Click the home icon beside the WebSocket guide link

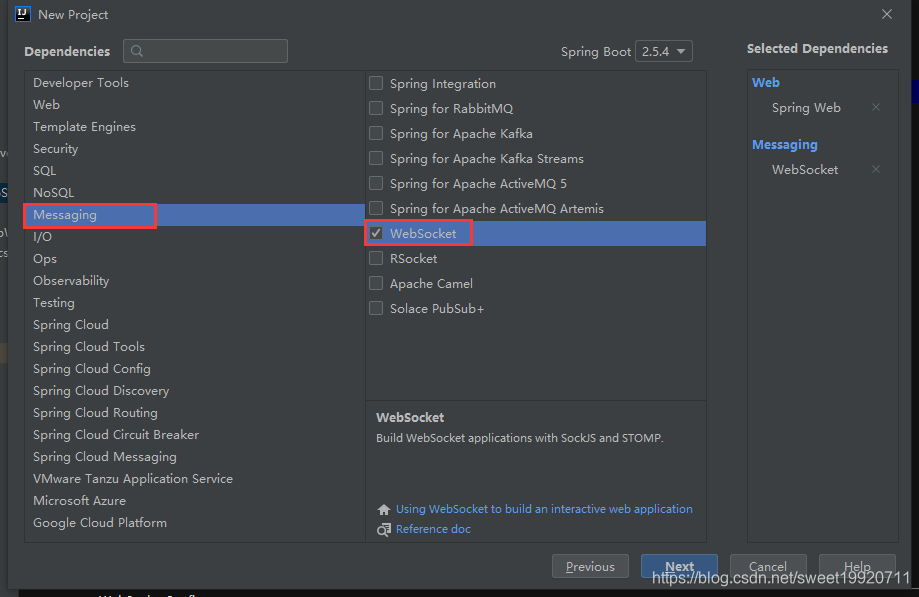(x=384, y=509)
